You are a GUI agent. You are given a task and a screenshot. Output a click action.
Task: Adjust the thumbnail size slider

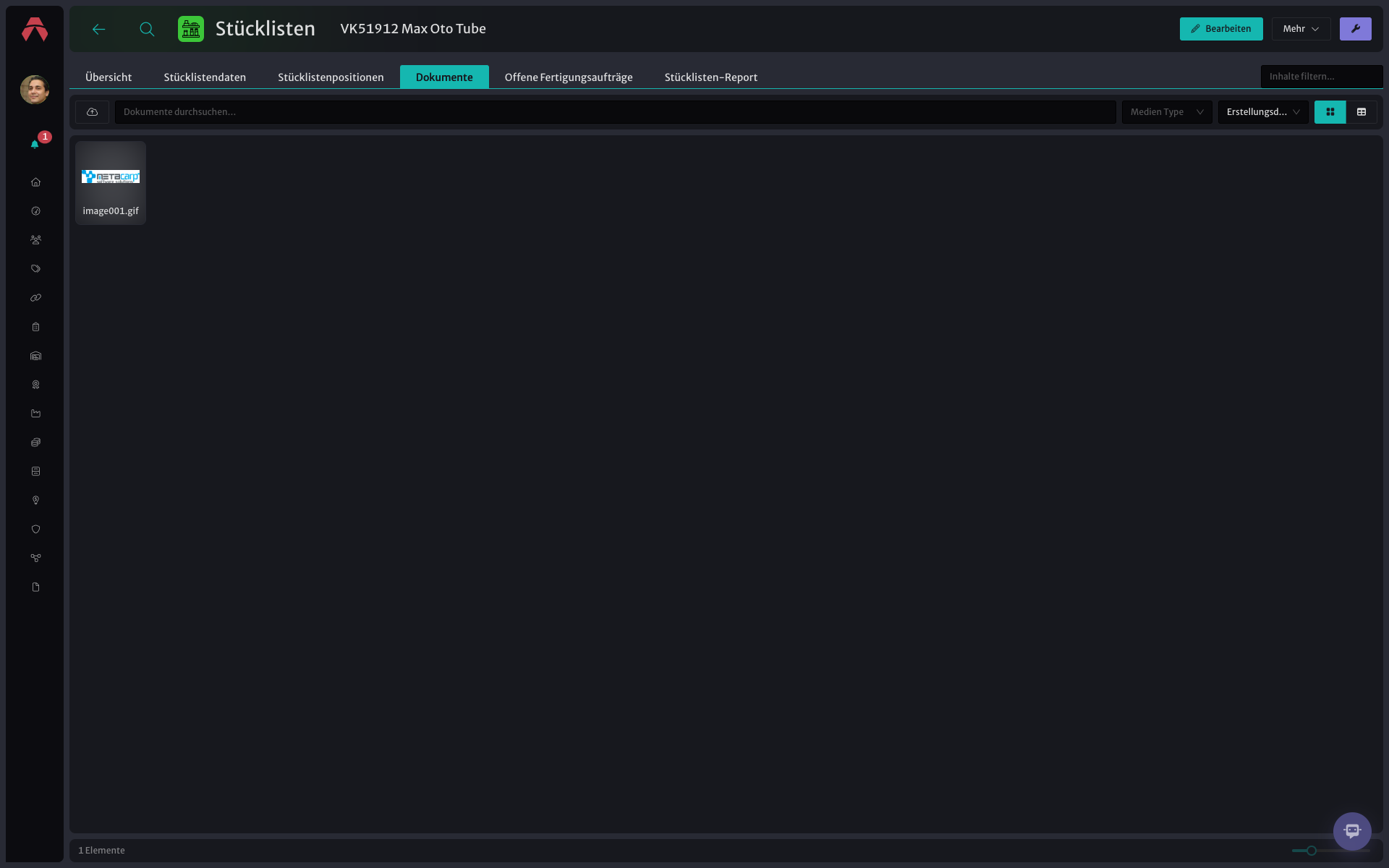coord(1311,851)
